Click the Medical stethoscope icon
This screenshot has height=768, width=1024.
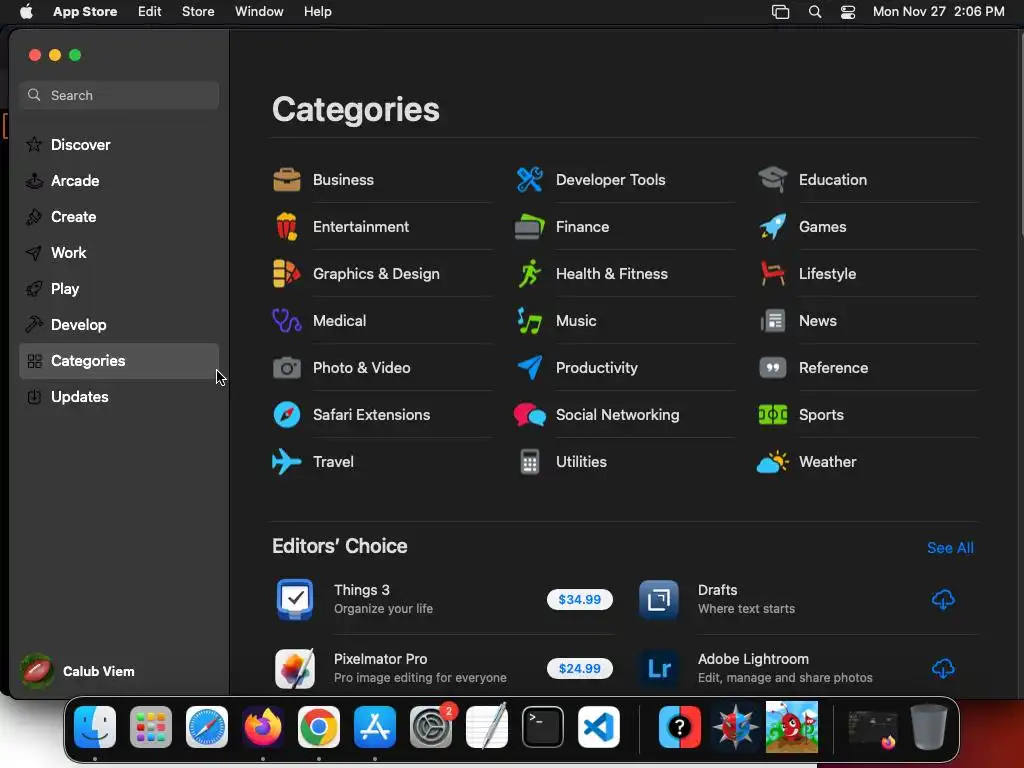pos(287,321)
